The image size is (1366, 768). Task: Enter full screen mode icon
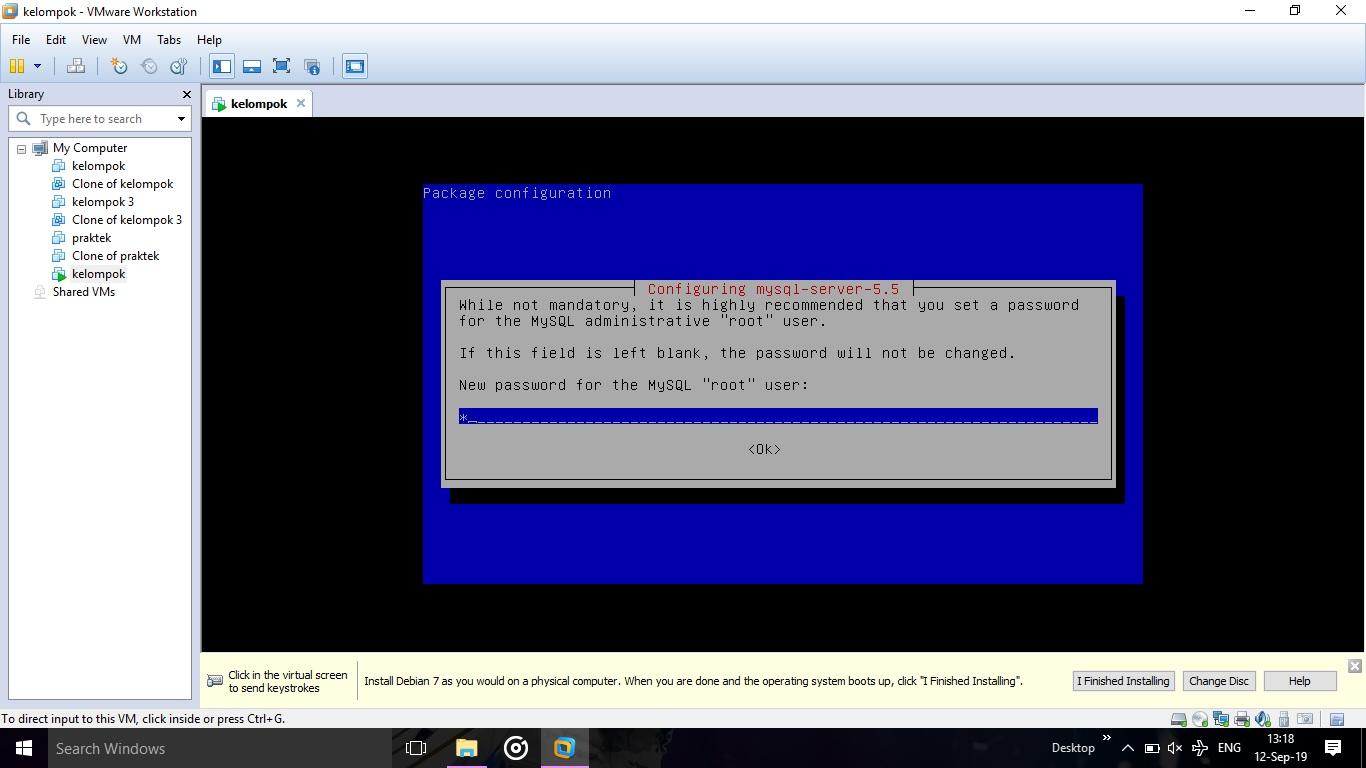pos(282,66)
